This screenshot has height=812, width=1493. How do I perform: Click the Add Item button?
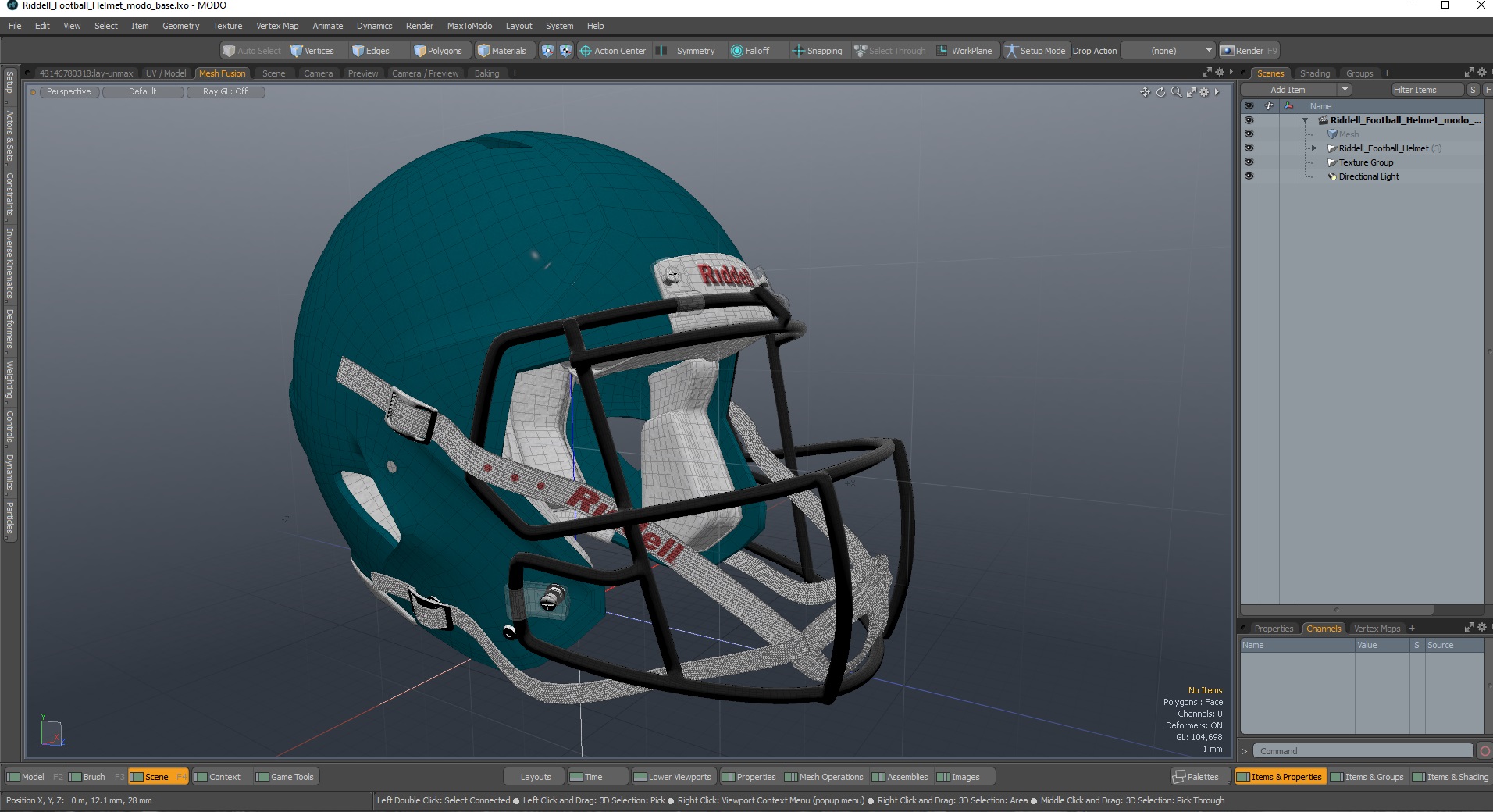click(1288, 90)
